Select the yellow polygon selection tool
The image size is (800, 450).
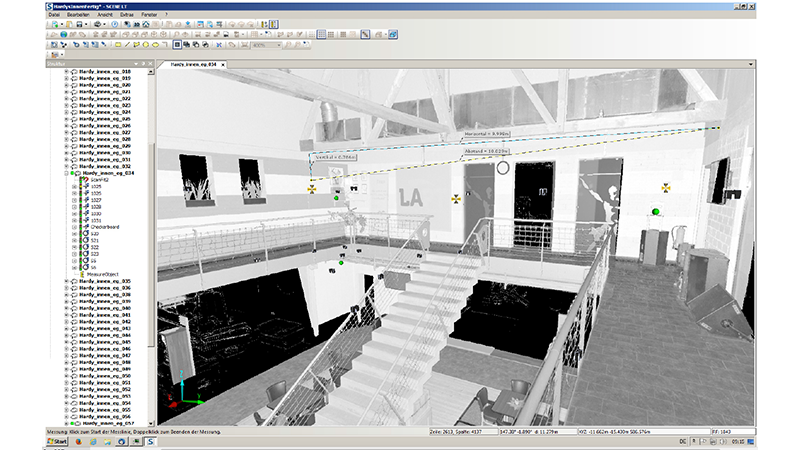(136, 45)
